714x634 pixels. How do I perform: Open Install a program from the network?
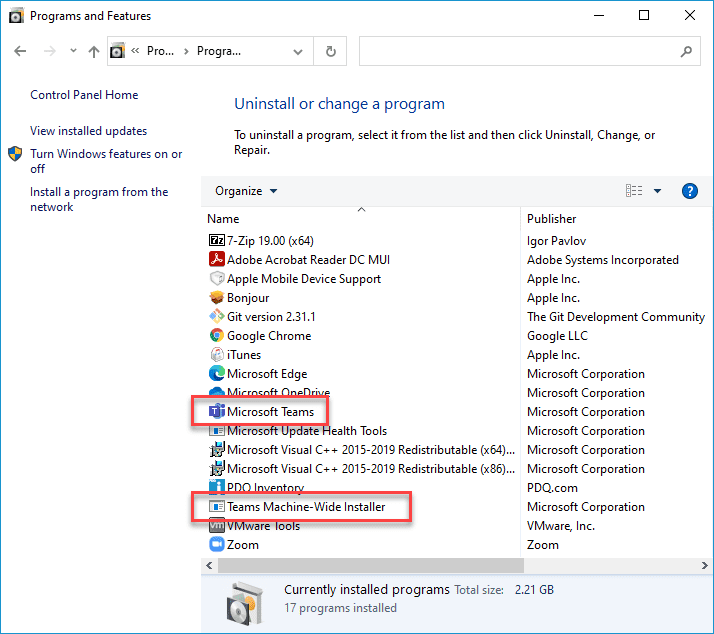[99, 199]
